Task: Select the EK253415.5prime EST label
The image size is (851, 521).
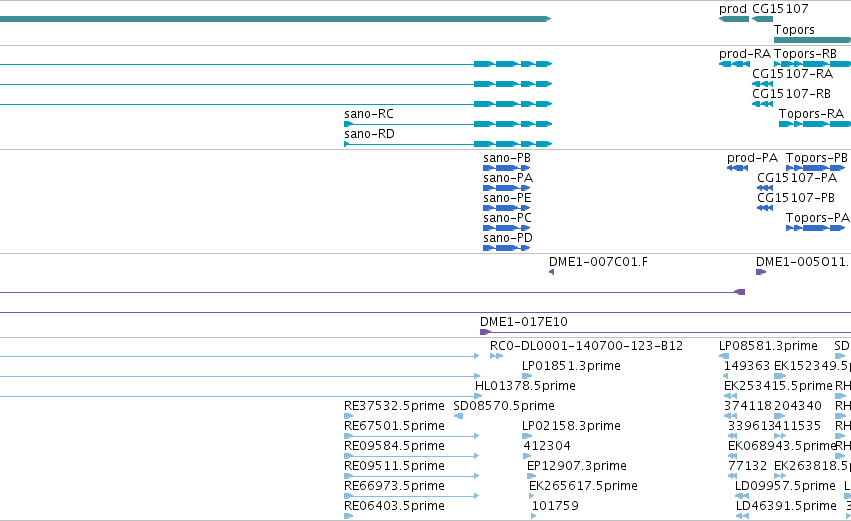Action: click(778, 386)
